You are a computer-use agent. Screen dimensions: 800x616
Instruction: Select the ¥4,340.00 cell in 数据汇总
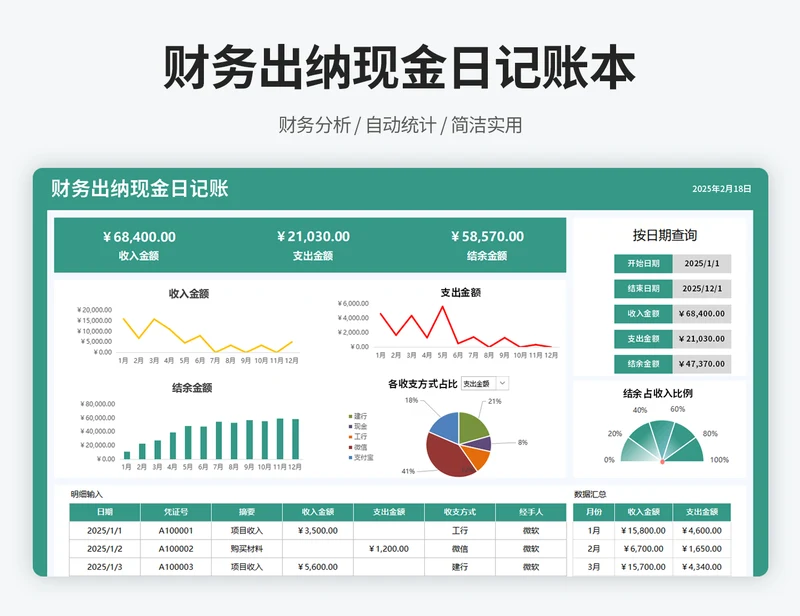(702, 567)
